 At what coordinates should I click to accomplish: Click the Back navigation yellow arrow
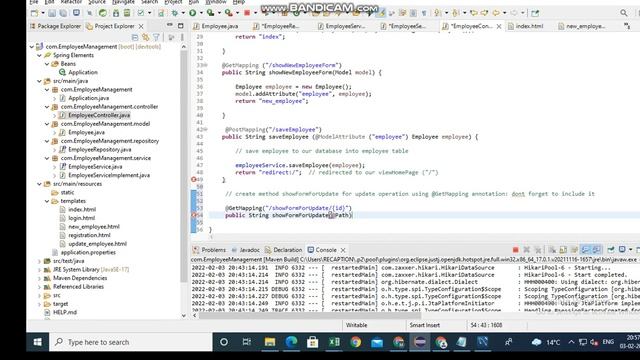[x=496, y=13]
